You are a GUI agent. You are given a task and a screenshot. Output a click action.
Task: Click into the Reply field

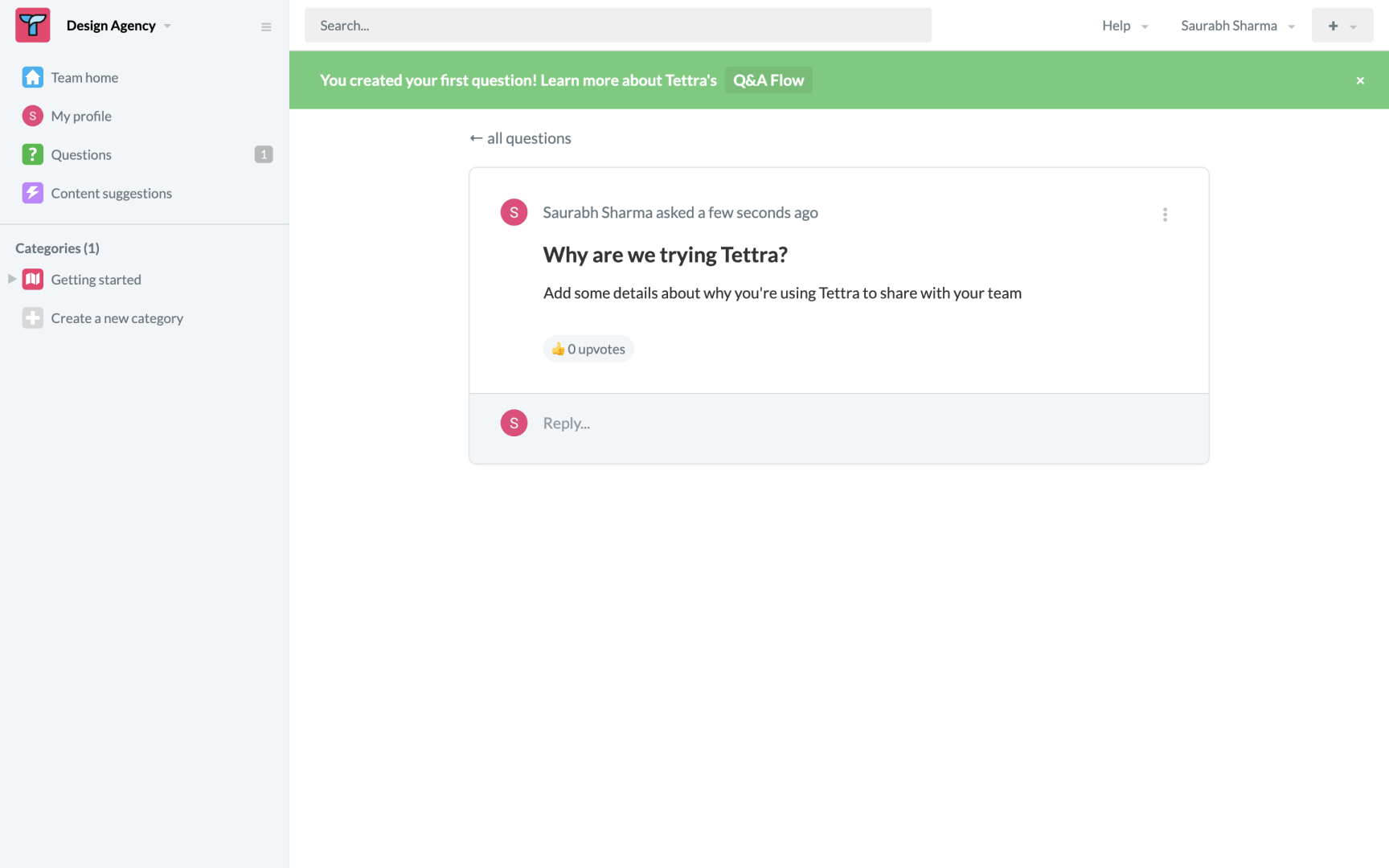click(860, 424)
